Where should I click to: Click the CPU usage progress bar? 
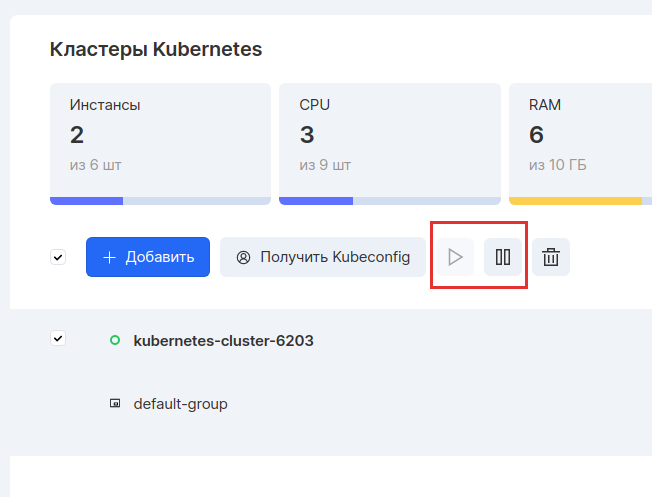[x=390, y=201]
